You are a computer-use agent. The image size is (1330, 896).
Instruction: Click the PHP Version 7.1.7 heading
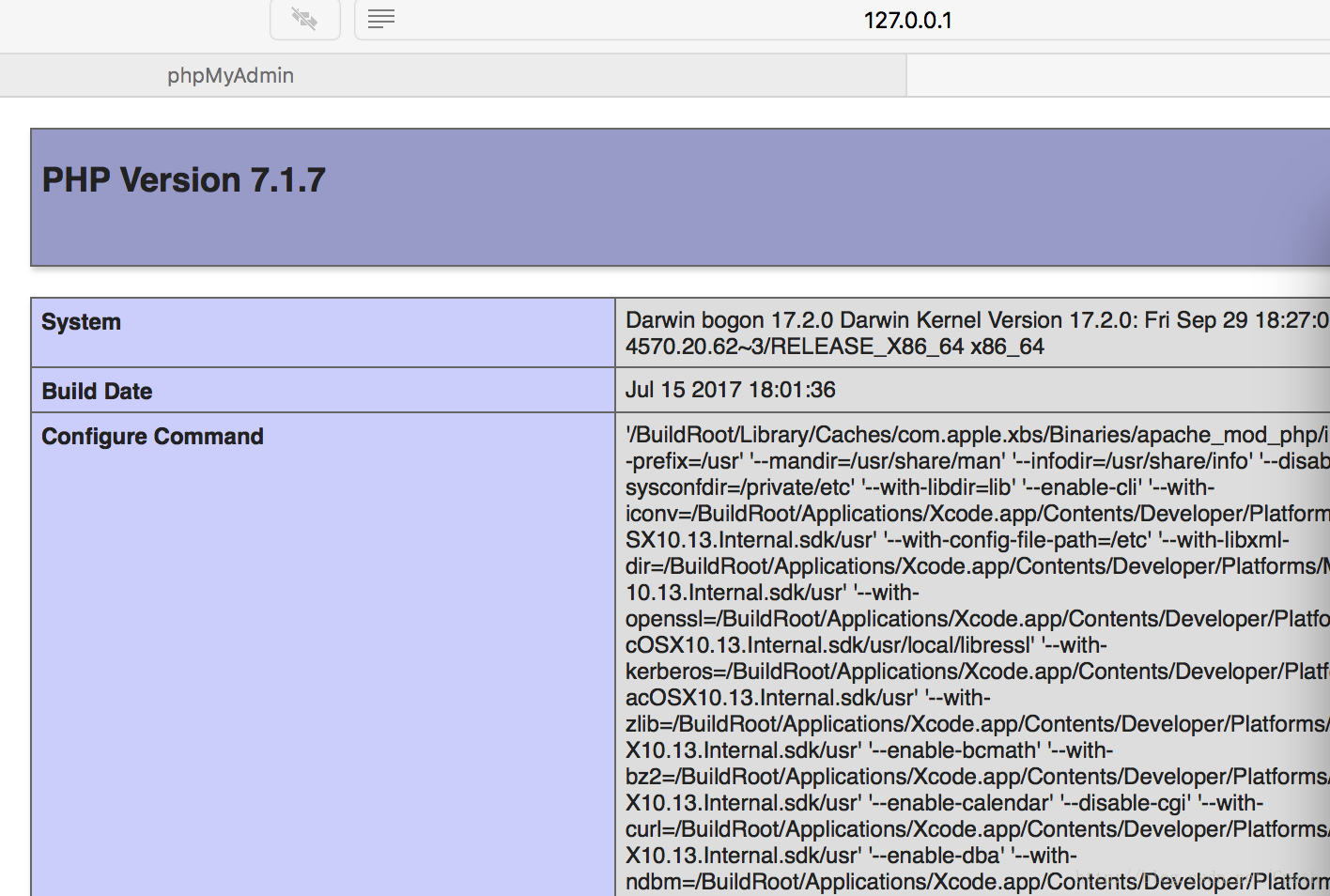(184, 180)
